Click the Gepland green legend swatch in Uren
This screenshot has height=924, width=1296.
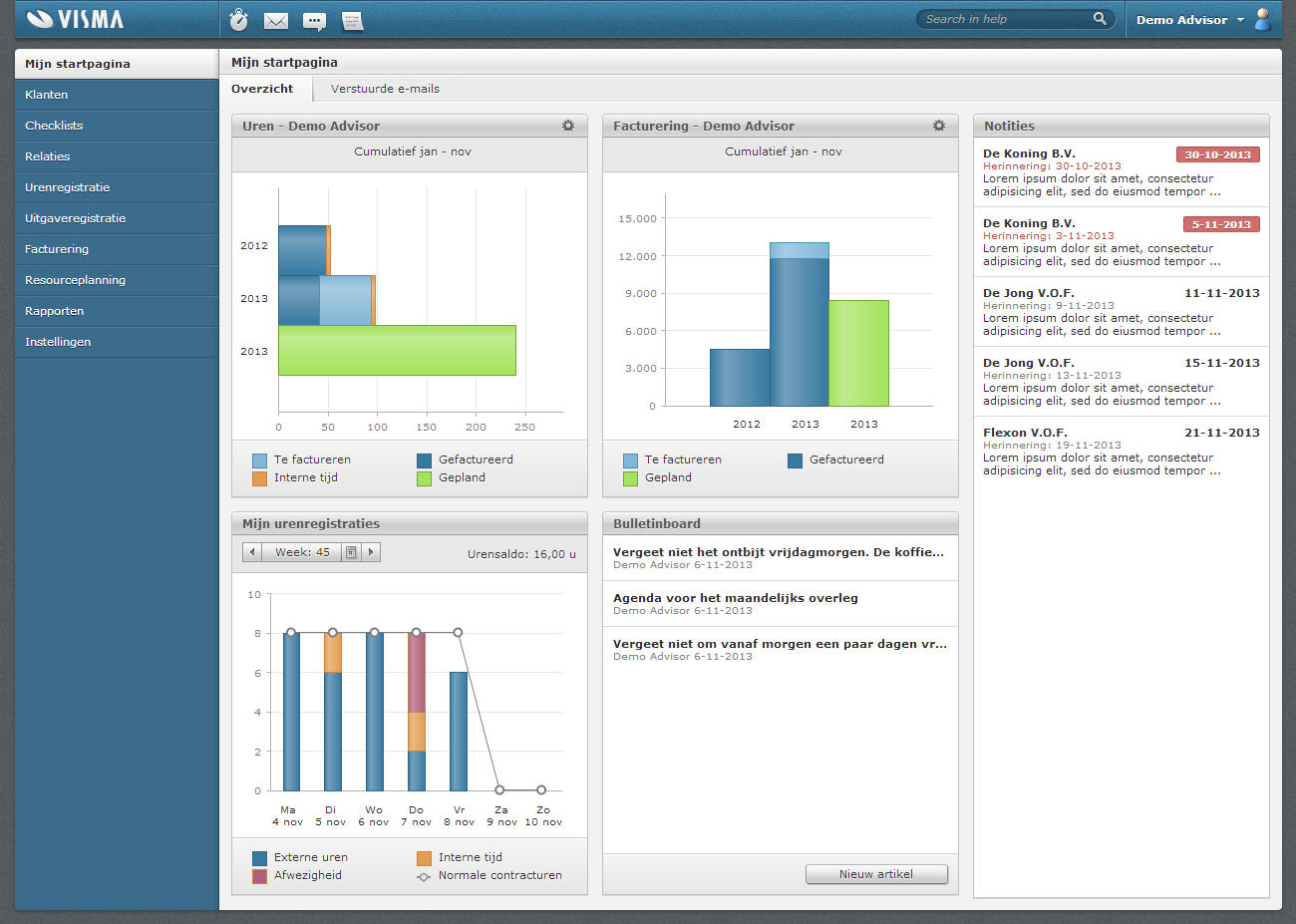coord(424,478)
